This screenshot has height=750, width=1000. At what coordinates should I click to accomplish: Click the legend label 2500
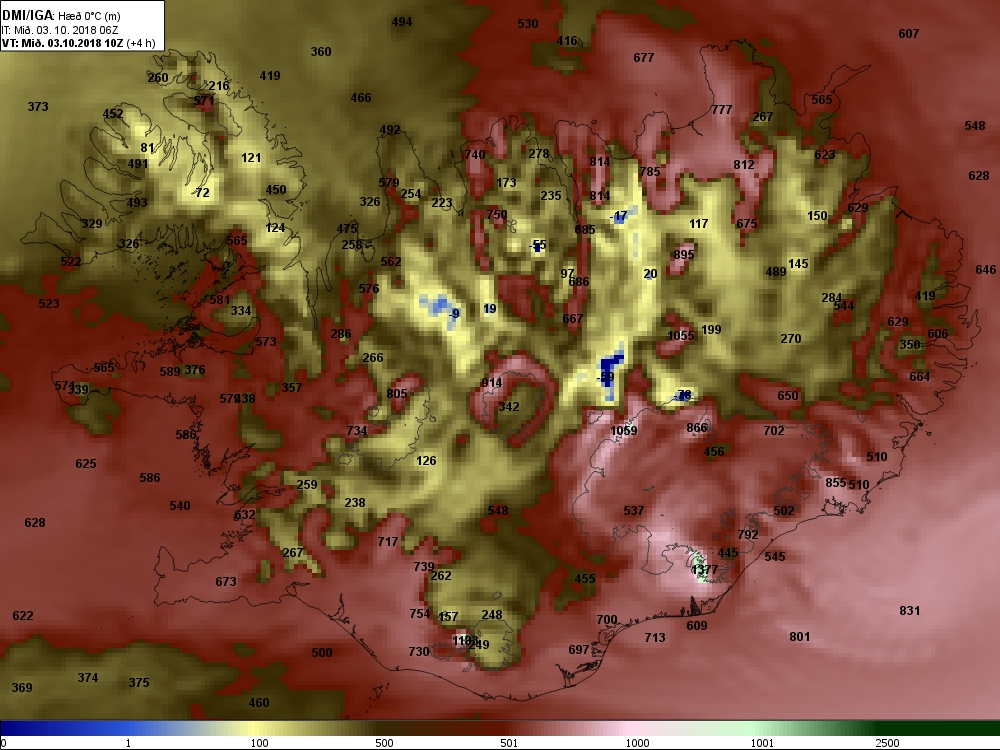(x=887, y=743)
